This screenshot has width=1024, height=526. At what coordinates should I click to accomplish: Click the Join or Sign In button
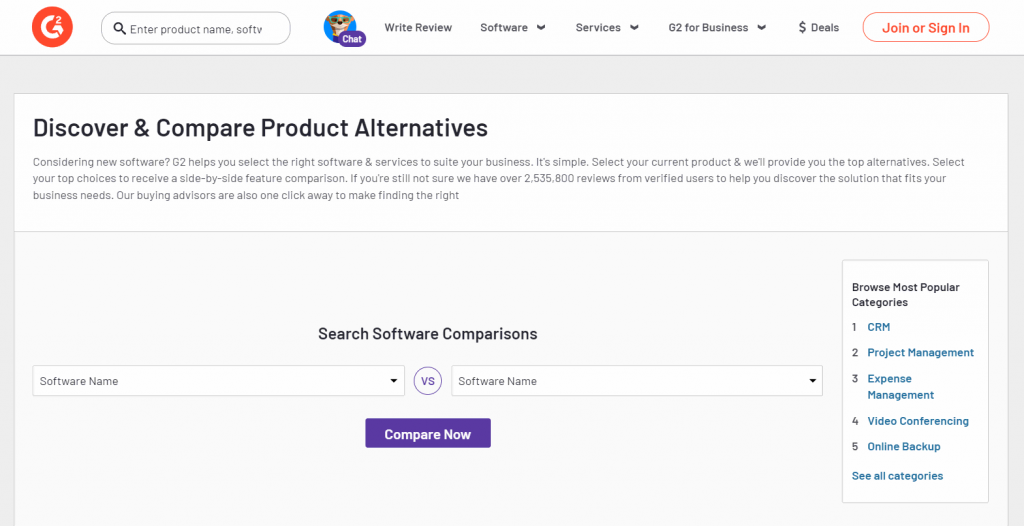coord(925,28)
